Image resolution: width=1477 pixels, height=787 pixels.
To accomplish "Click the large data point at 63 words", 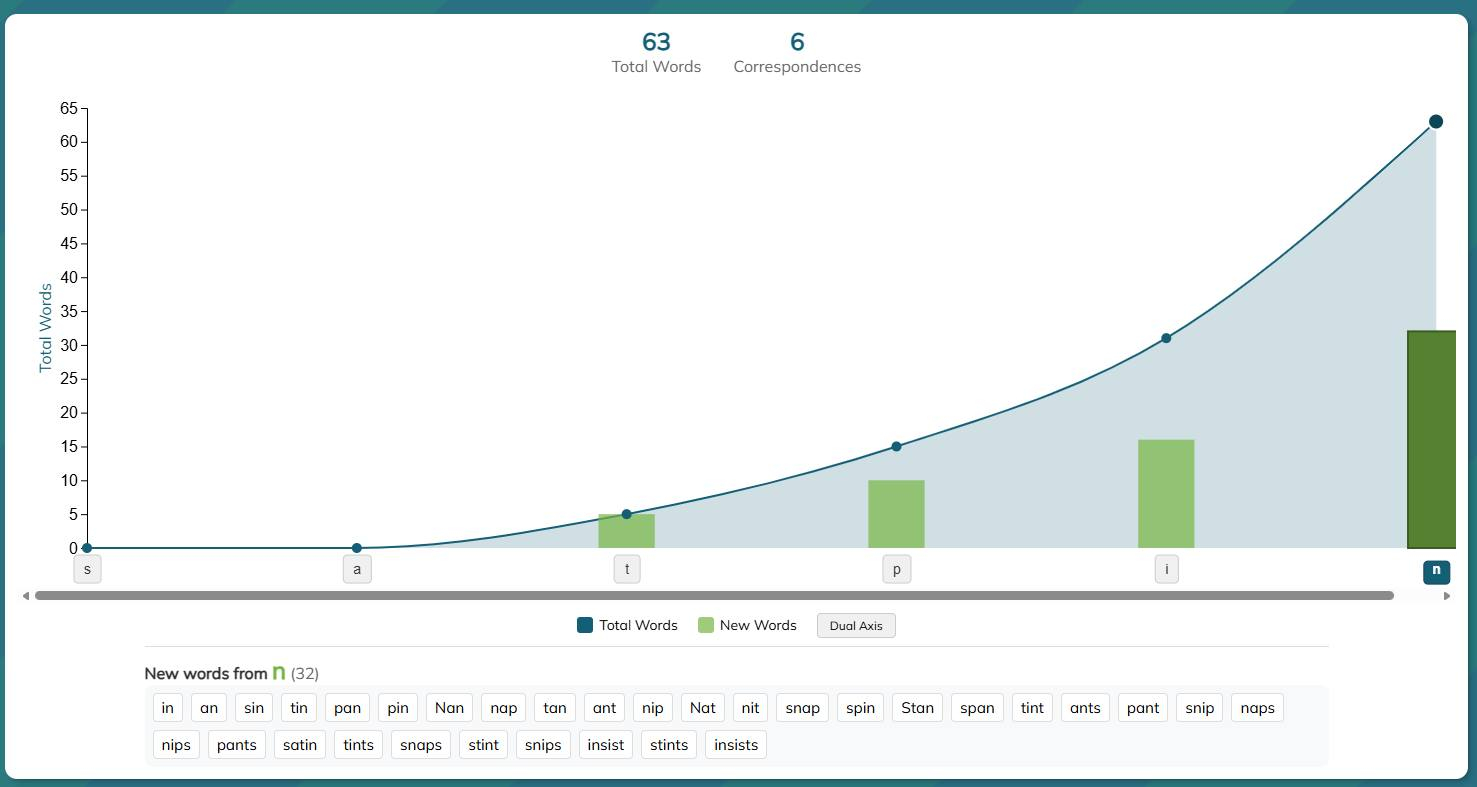I will [1436, 122].
